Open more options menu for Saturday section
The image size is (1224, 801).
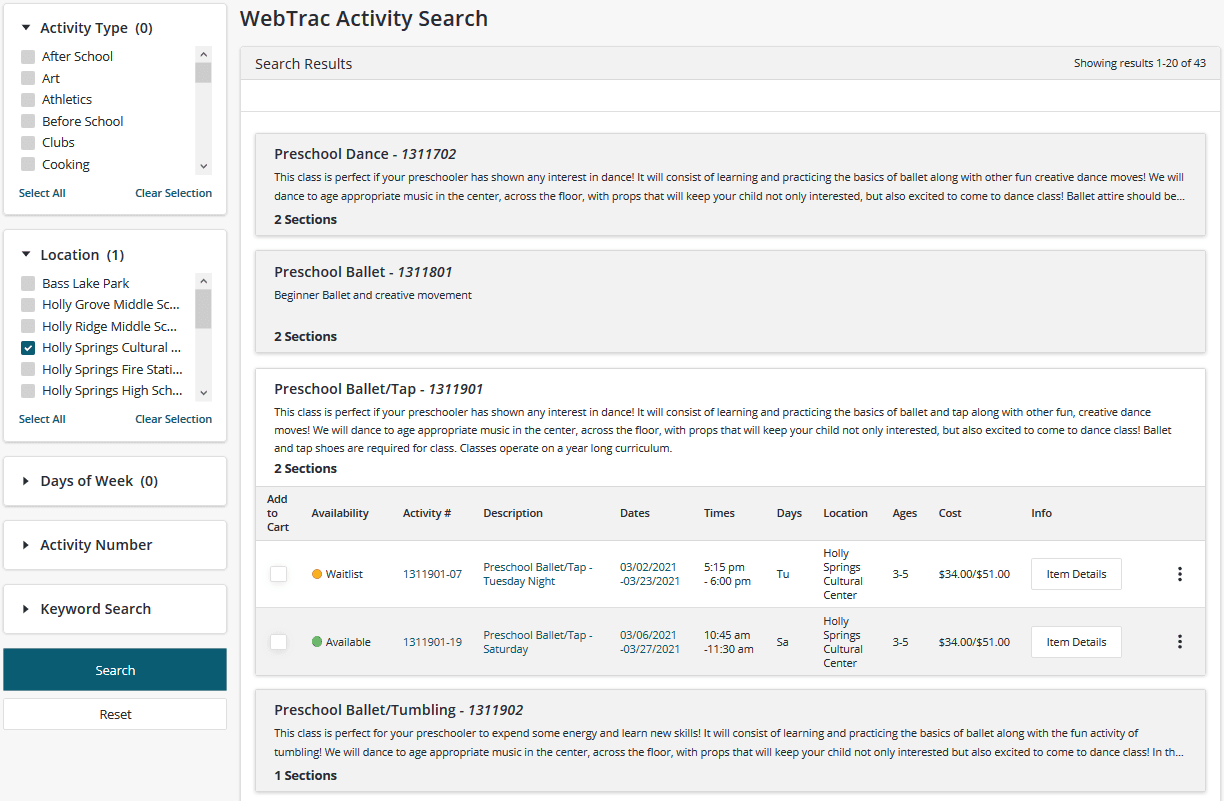tap(1180, 642)
